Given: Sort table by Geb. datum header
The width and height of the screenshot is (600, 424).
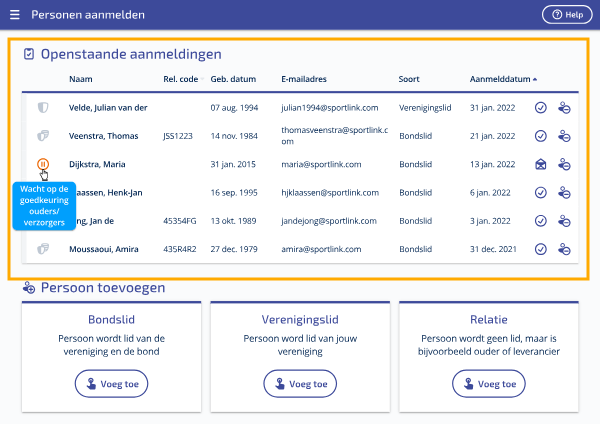Looking at the screenshot, I should pyautogui.click(x=233, y=79).
